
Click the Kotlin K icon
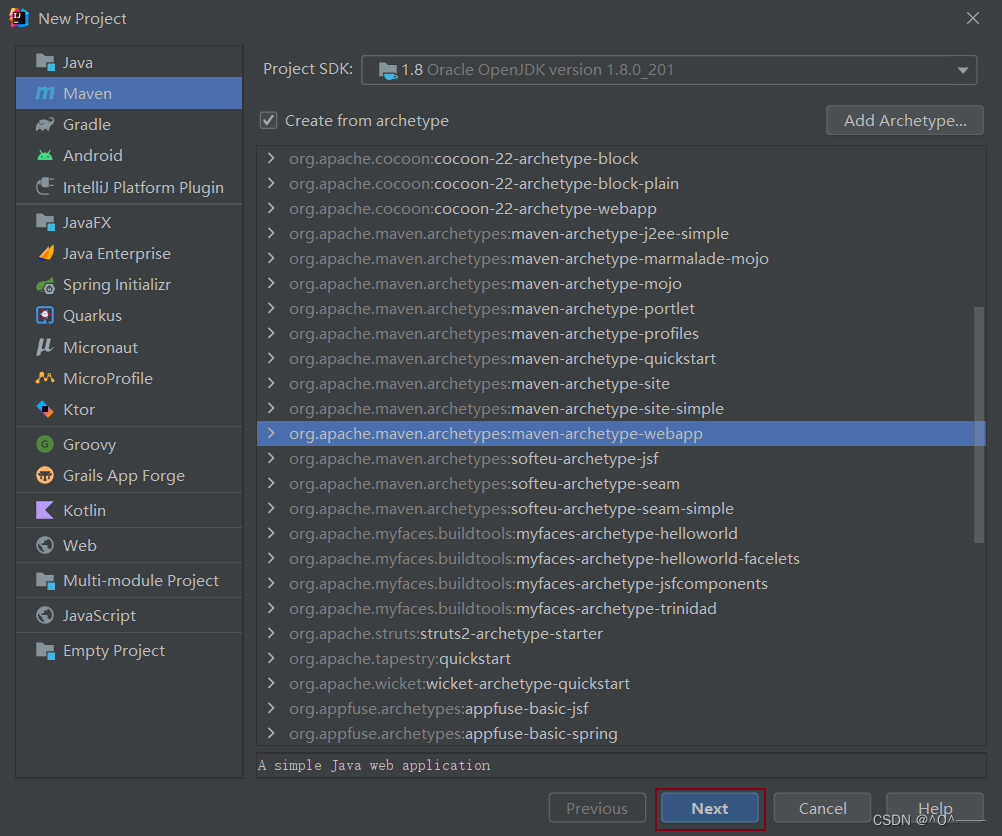pyautogui.click(x=45, y=510)
